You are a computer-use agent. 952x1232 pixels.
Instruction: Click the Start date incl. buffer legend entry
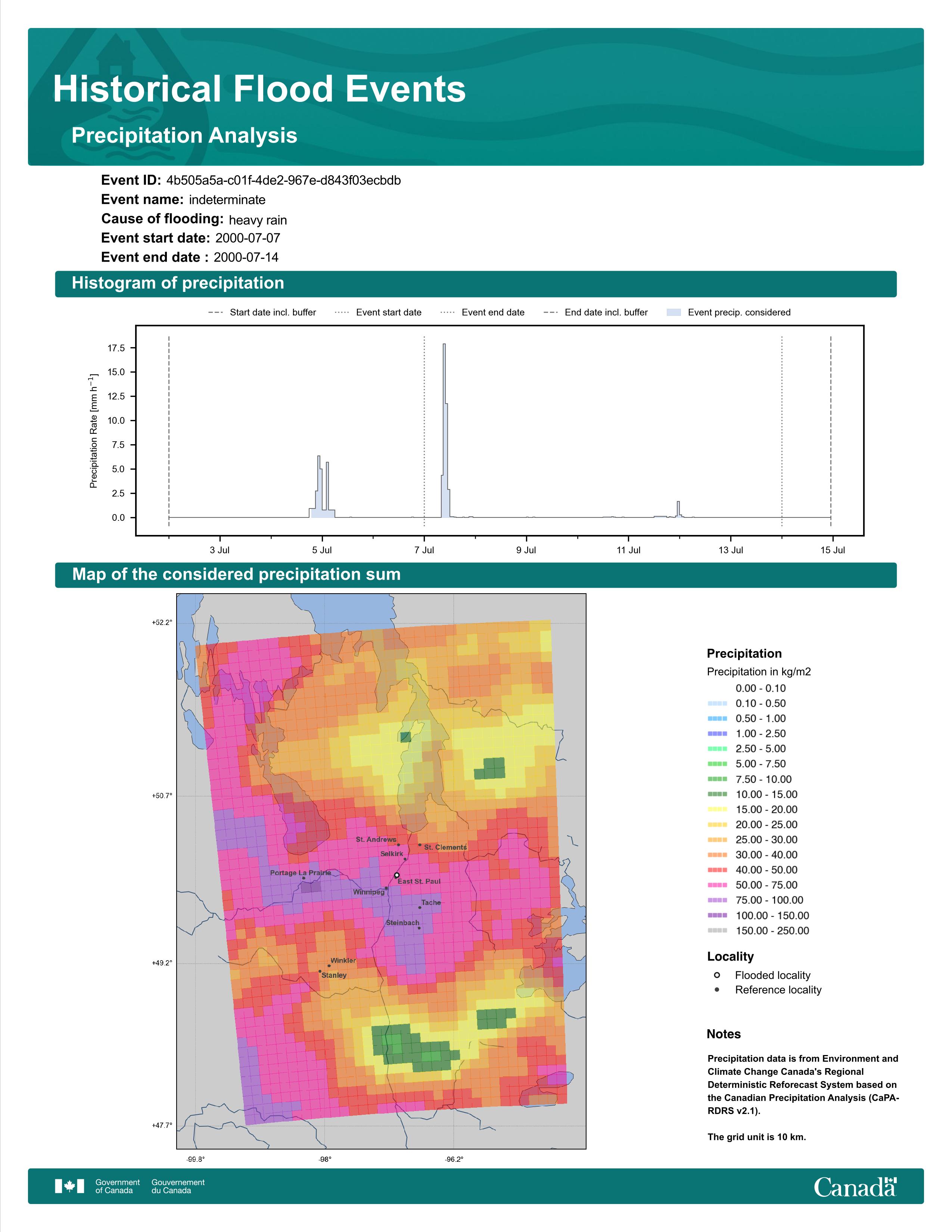(262, 312)
